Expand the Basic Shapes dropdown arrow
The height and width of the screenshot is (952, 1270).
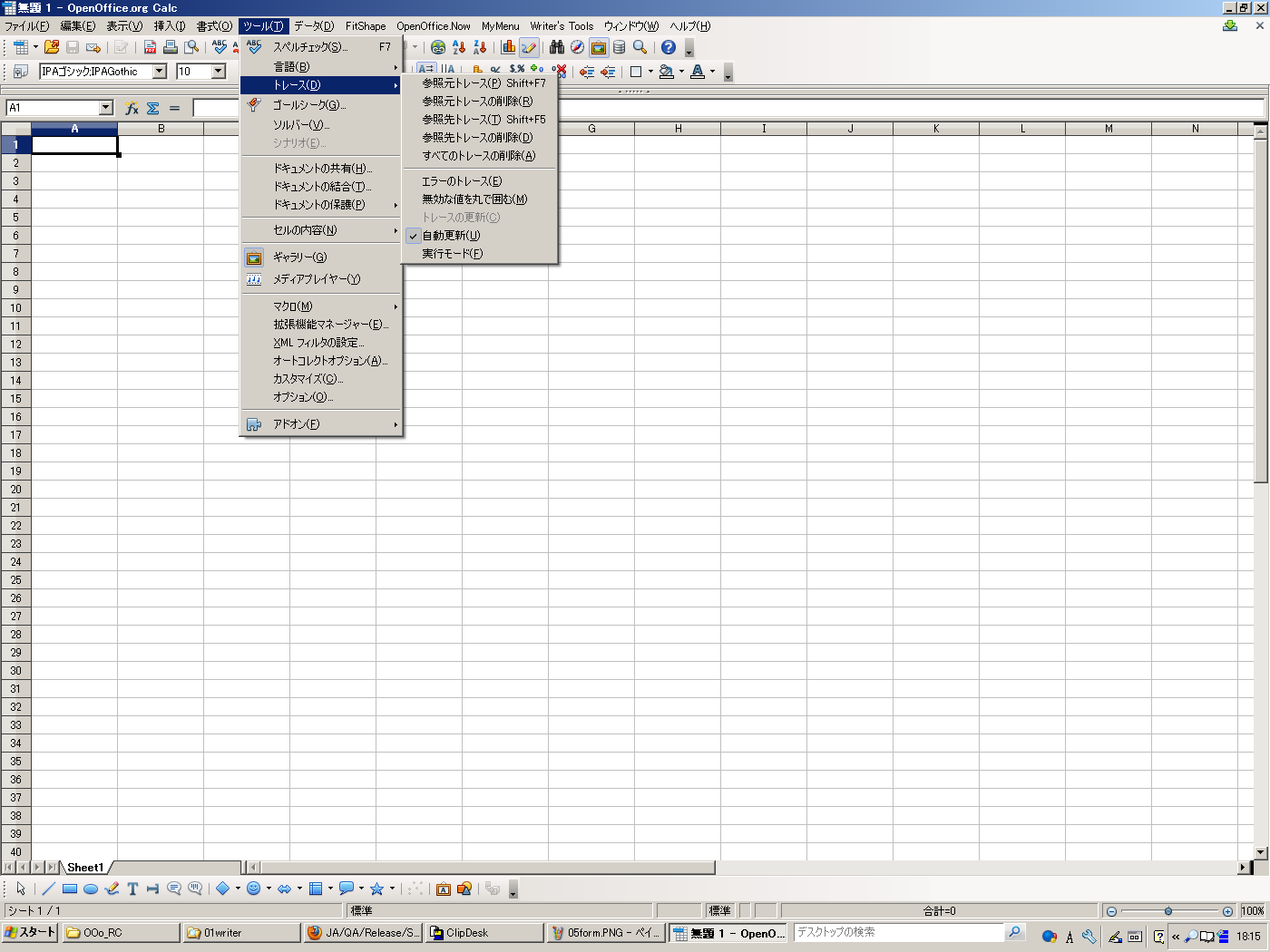(238, 889)
